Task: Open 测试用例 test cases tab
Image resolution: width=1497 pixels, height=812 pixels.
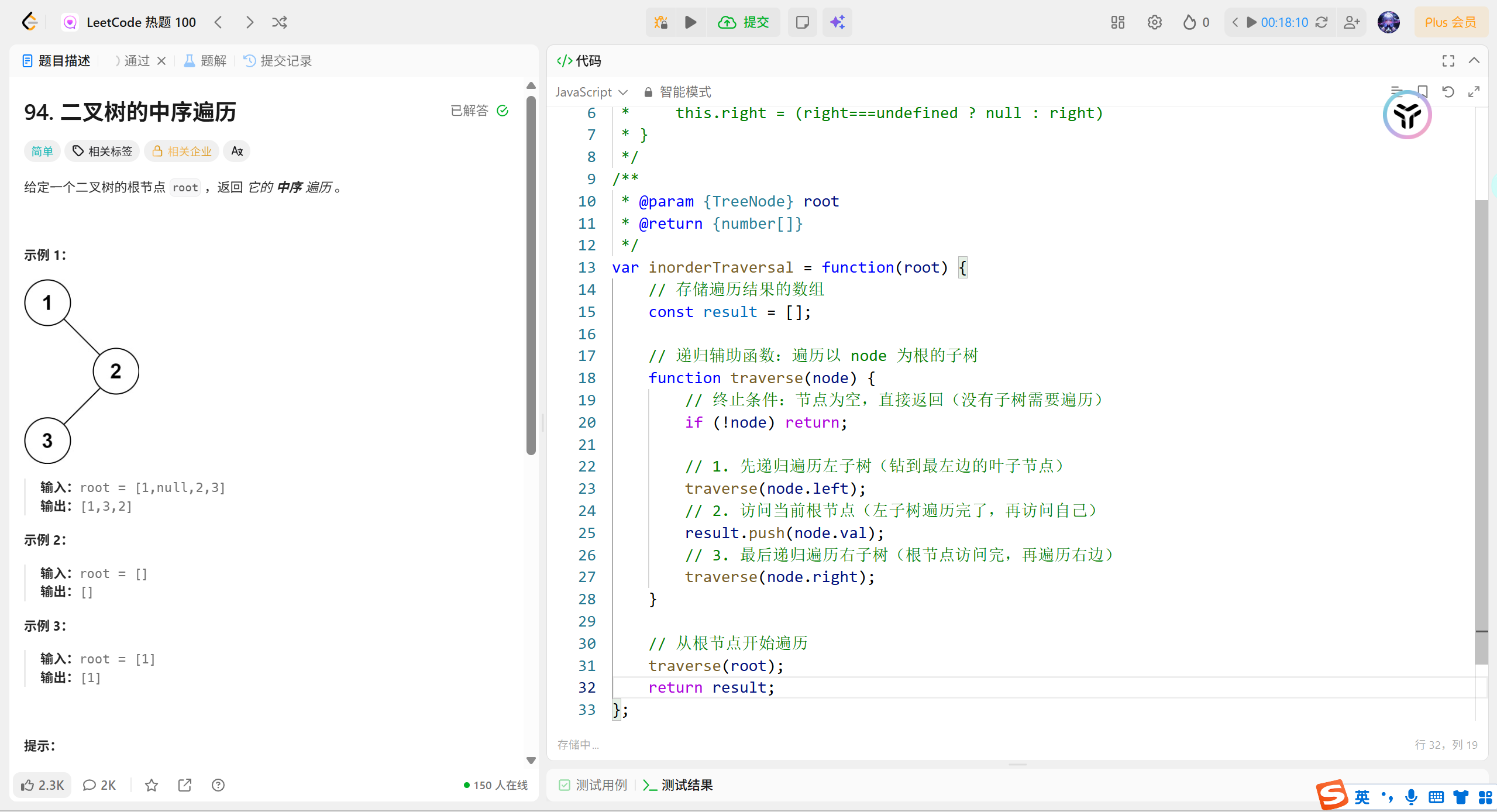Action: [x=593, y=785]
